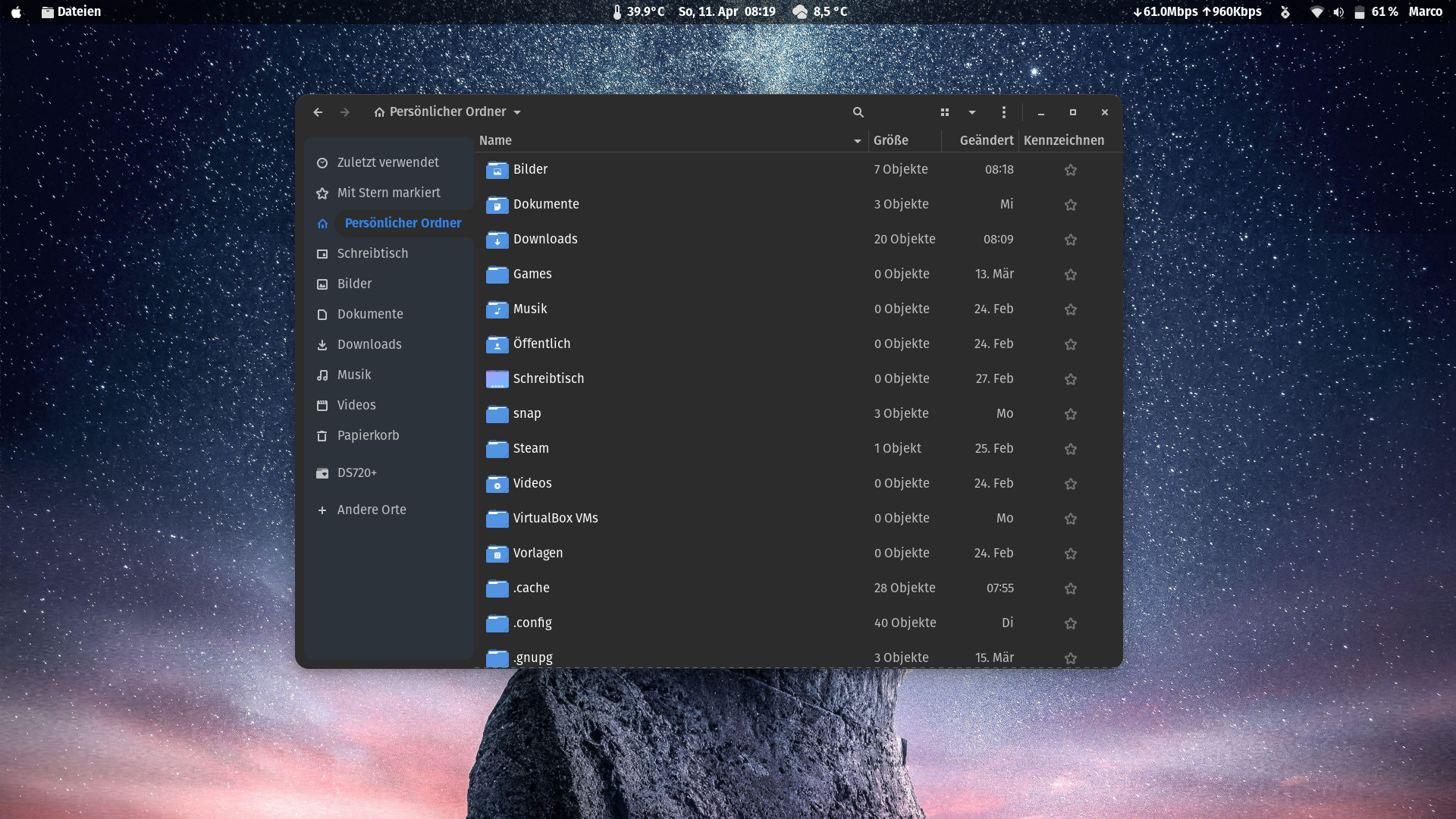Sort by Größe column header

point(890,140)
